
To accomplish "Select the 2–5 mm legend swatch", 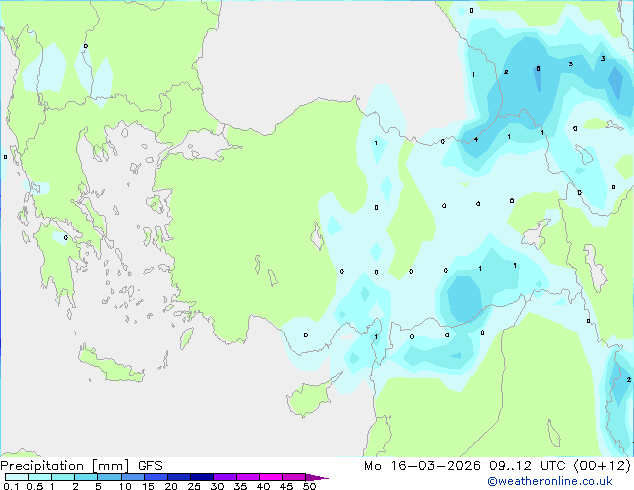I will coord(86,477).
